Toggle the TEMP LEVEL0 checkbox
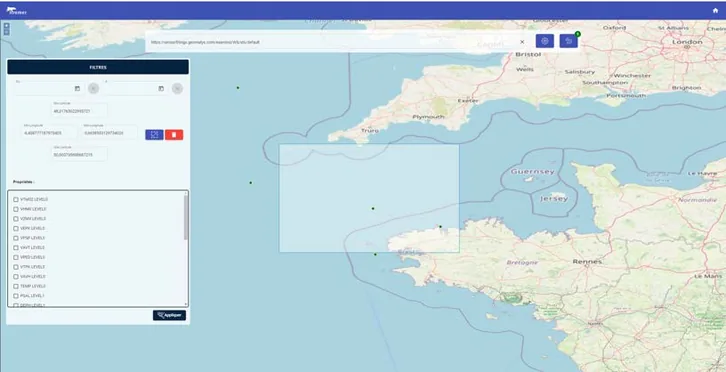Viewport: 726px width, 372px height. click(x=16, y=286)
